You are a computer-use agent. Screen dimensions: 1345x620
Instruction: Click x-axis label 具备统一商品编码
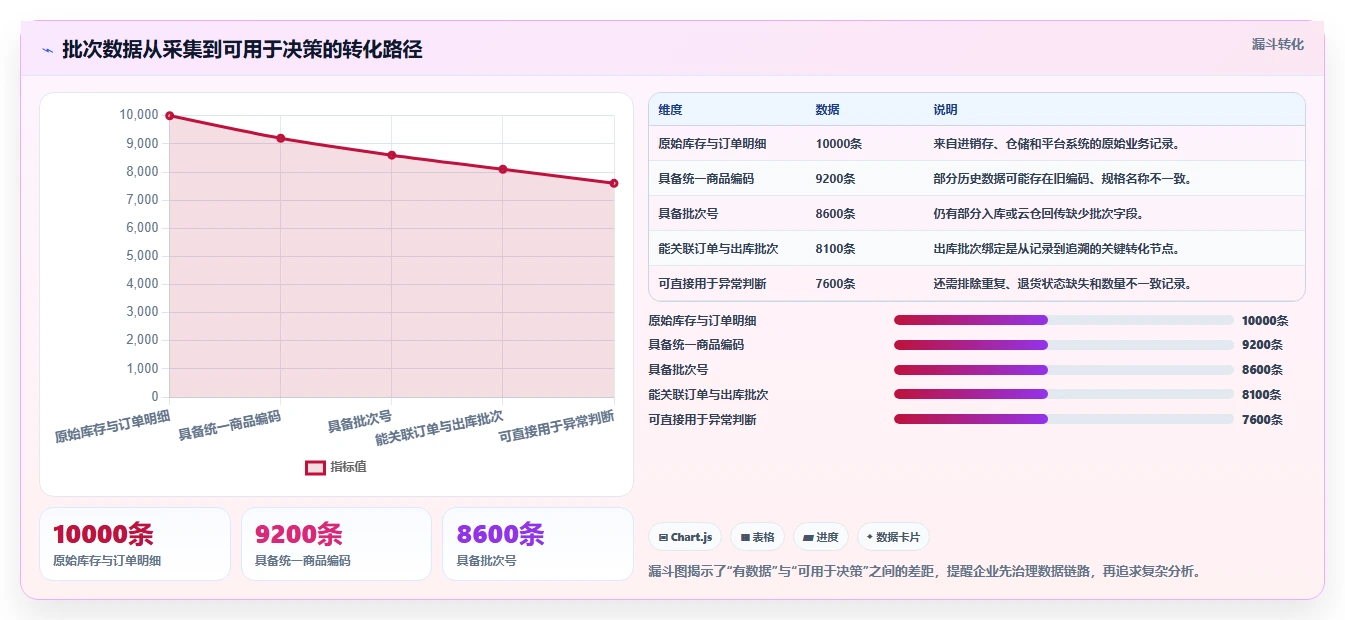[230, 425]
